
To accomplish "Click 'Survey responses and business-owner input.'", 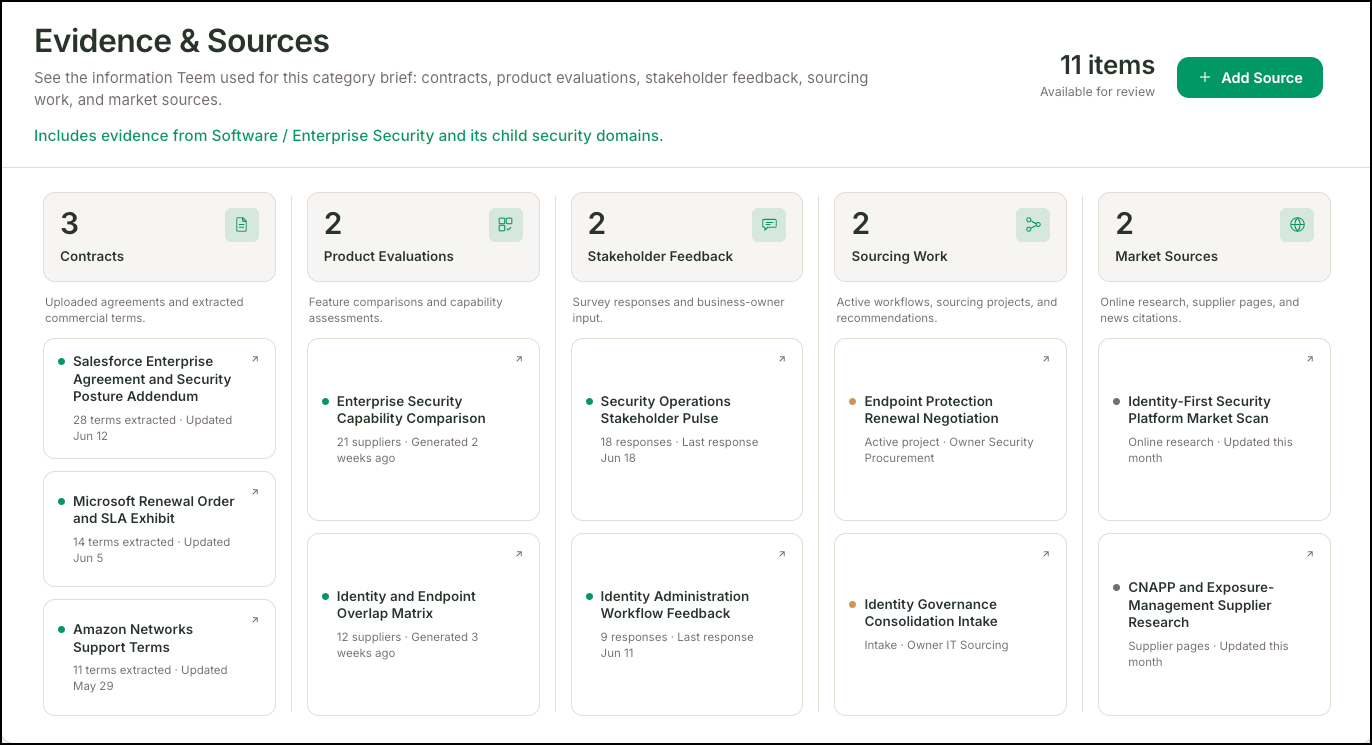I will (679, 310).
